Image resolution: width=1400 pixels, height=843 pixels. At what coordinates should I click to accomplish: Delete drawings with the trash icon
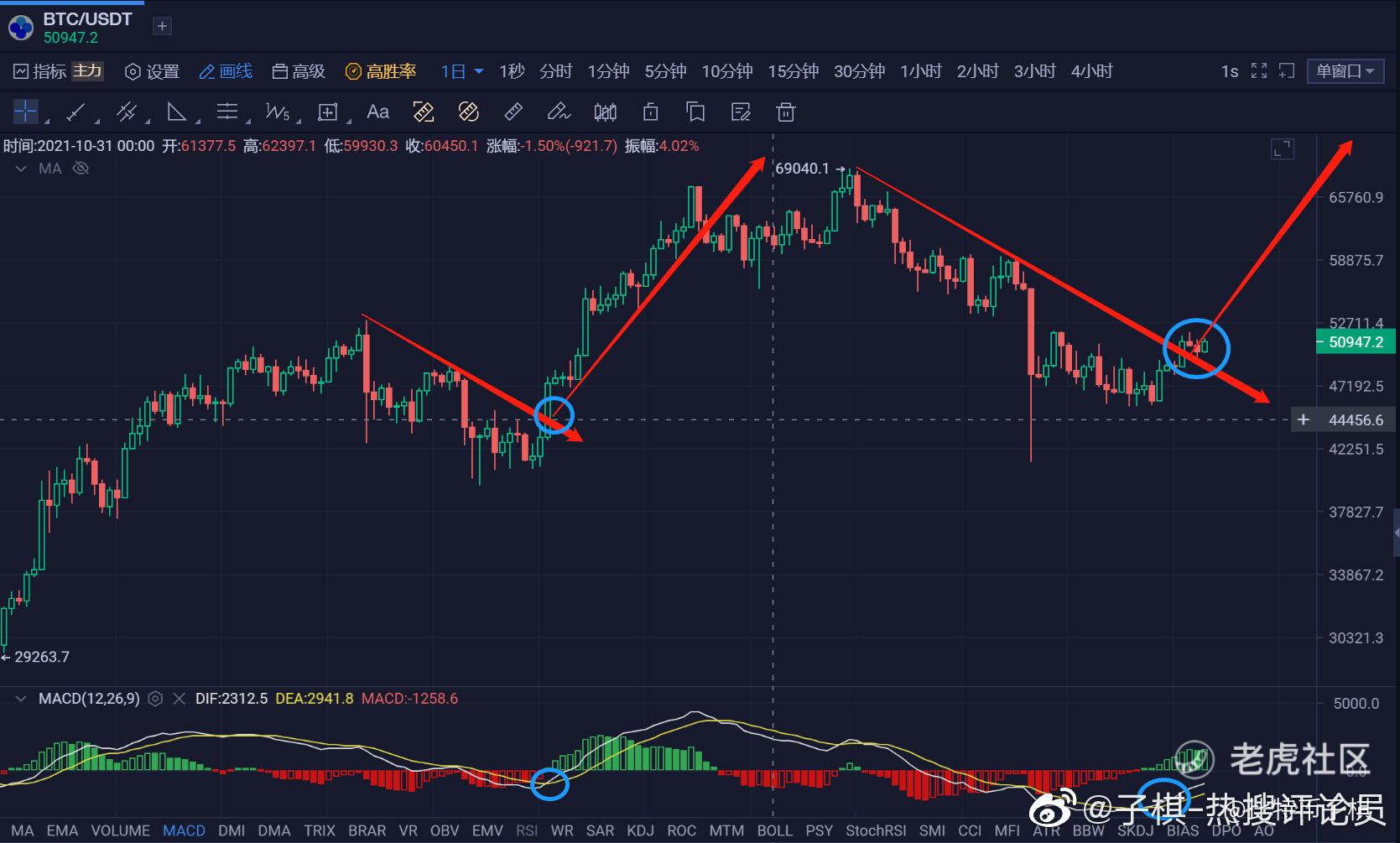[x=785, y=112]
